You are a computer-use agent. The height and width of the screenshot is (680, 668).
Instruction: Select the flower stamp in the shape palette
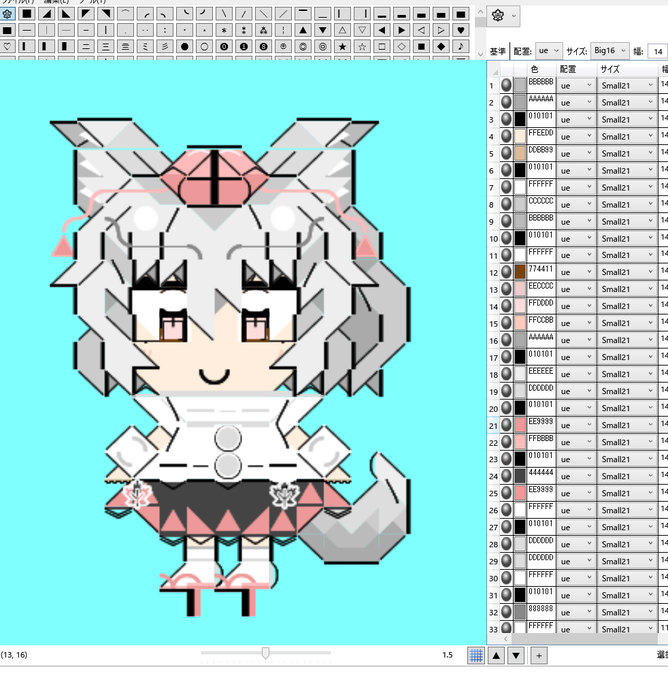(7, 14)
